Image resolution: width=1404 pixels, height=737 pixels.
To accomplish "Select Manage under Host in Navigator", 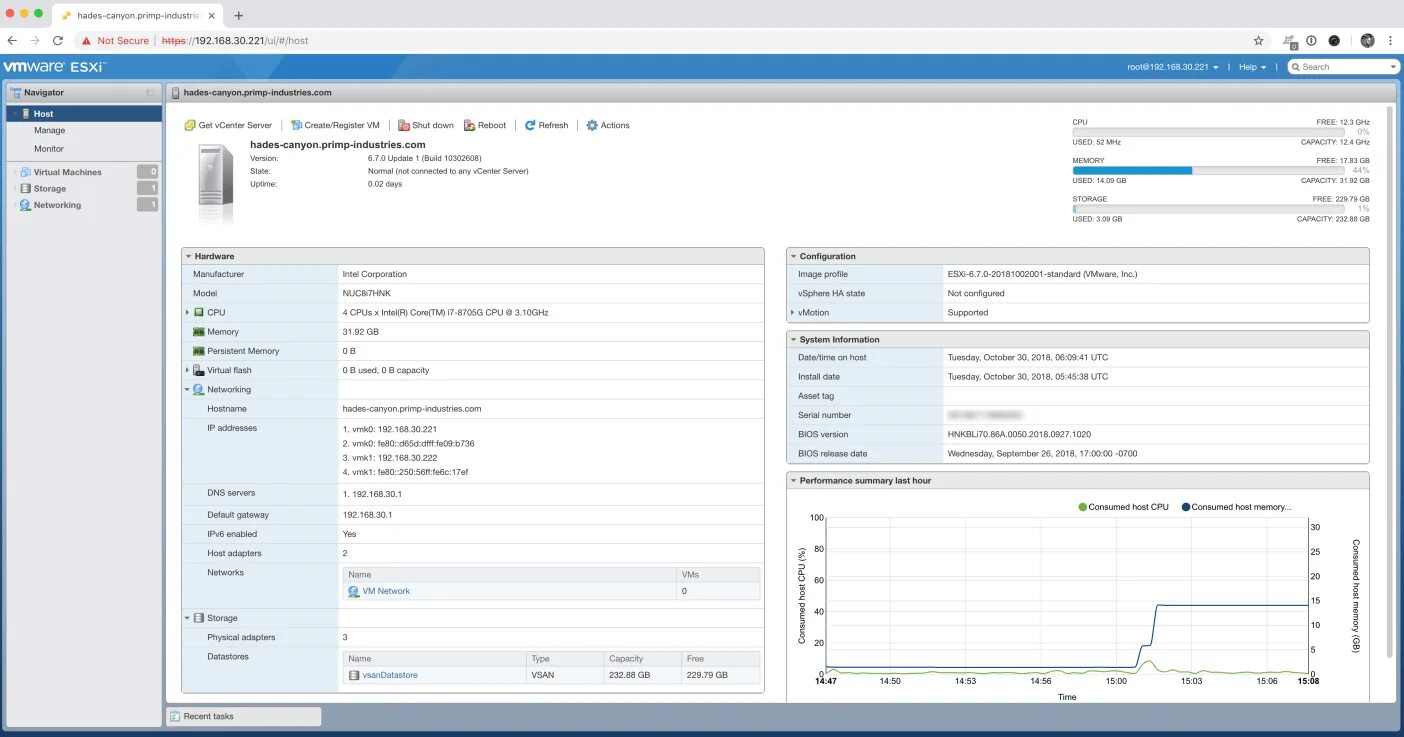I will click(x=50, y=130).
